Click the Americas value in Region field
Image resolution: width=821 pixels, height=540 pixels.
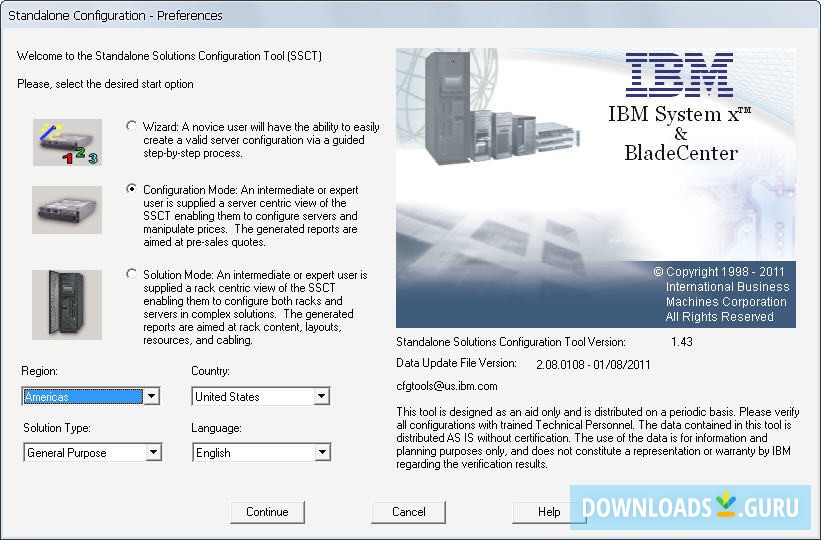(x=83, y=396)
